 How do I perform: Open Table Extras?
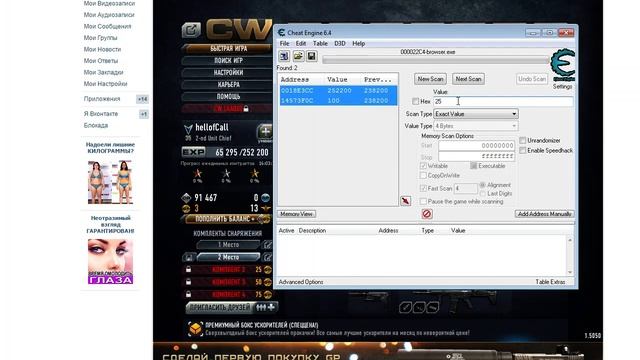(x=550, y=282)
